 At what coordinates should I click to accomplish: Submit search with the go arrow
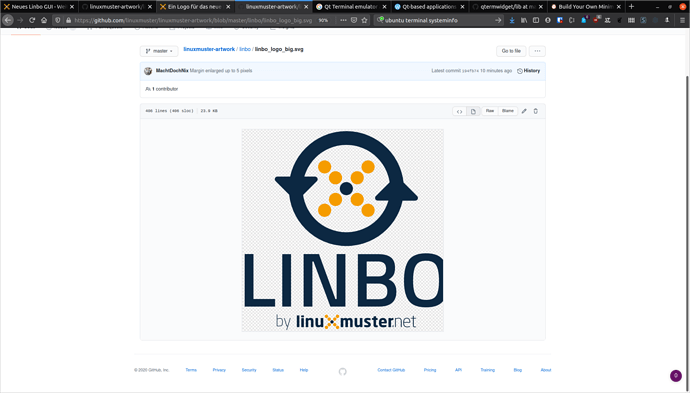(498, 20)
